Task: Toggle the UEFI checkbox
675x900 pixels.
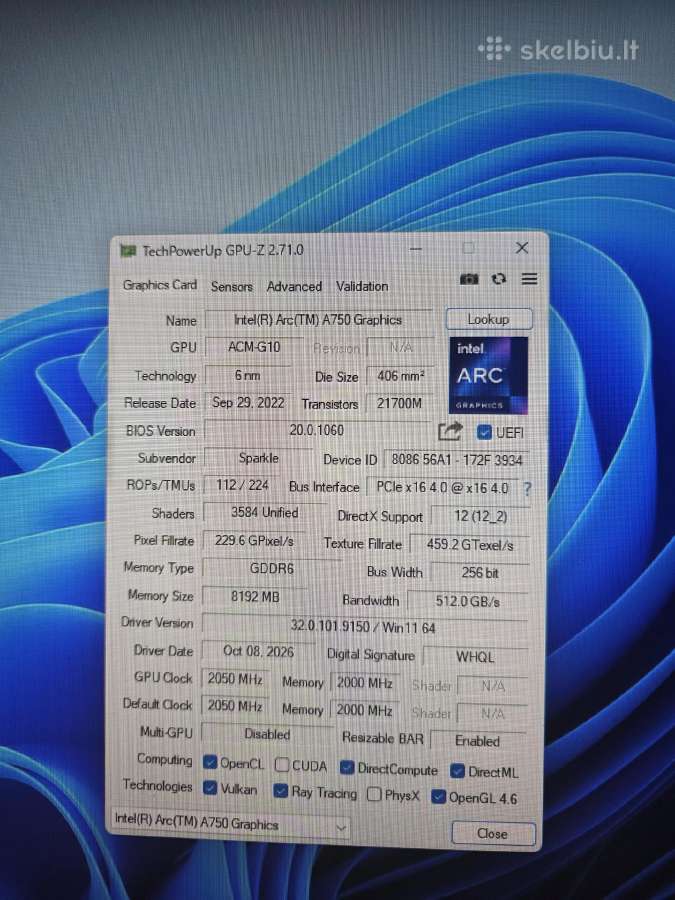Action: 484,432
